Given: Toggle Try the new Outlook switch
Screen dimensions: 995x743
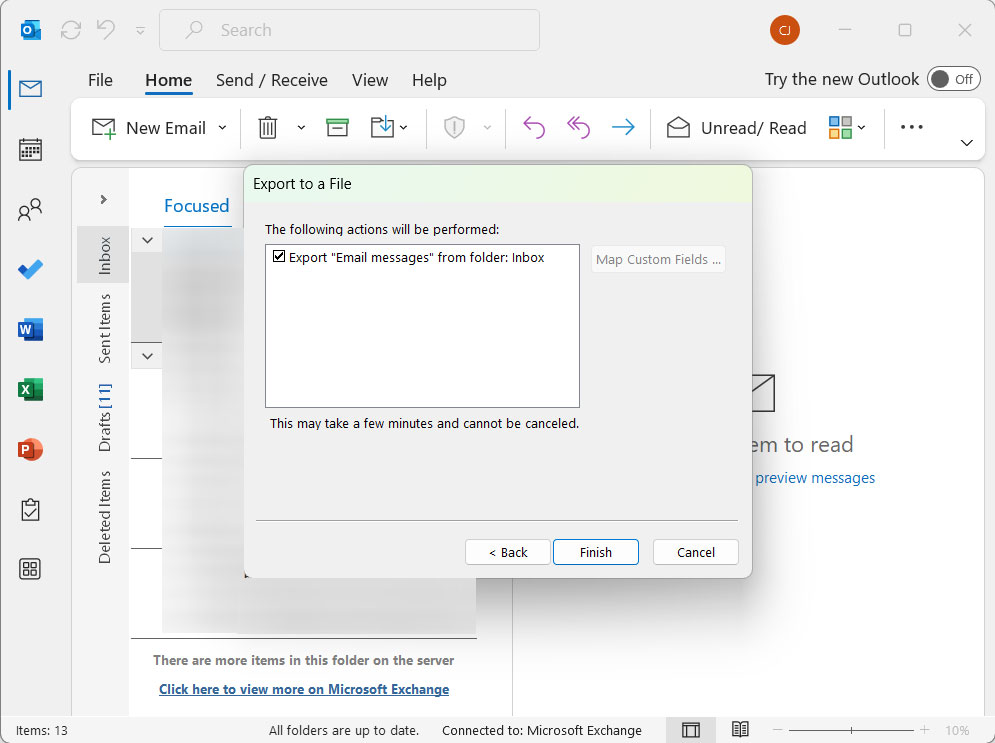Looking at the screenshot, I should pos(954,79).
